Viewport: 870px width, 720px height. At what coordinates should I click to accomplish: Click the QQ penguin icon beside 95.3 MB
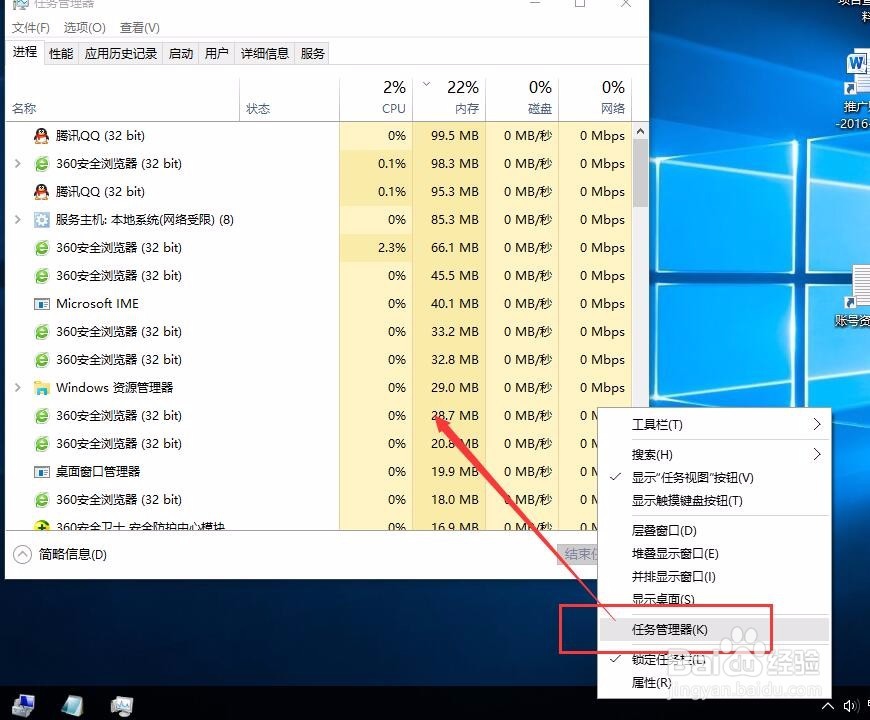click(41, 192)
